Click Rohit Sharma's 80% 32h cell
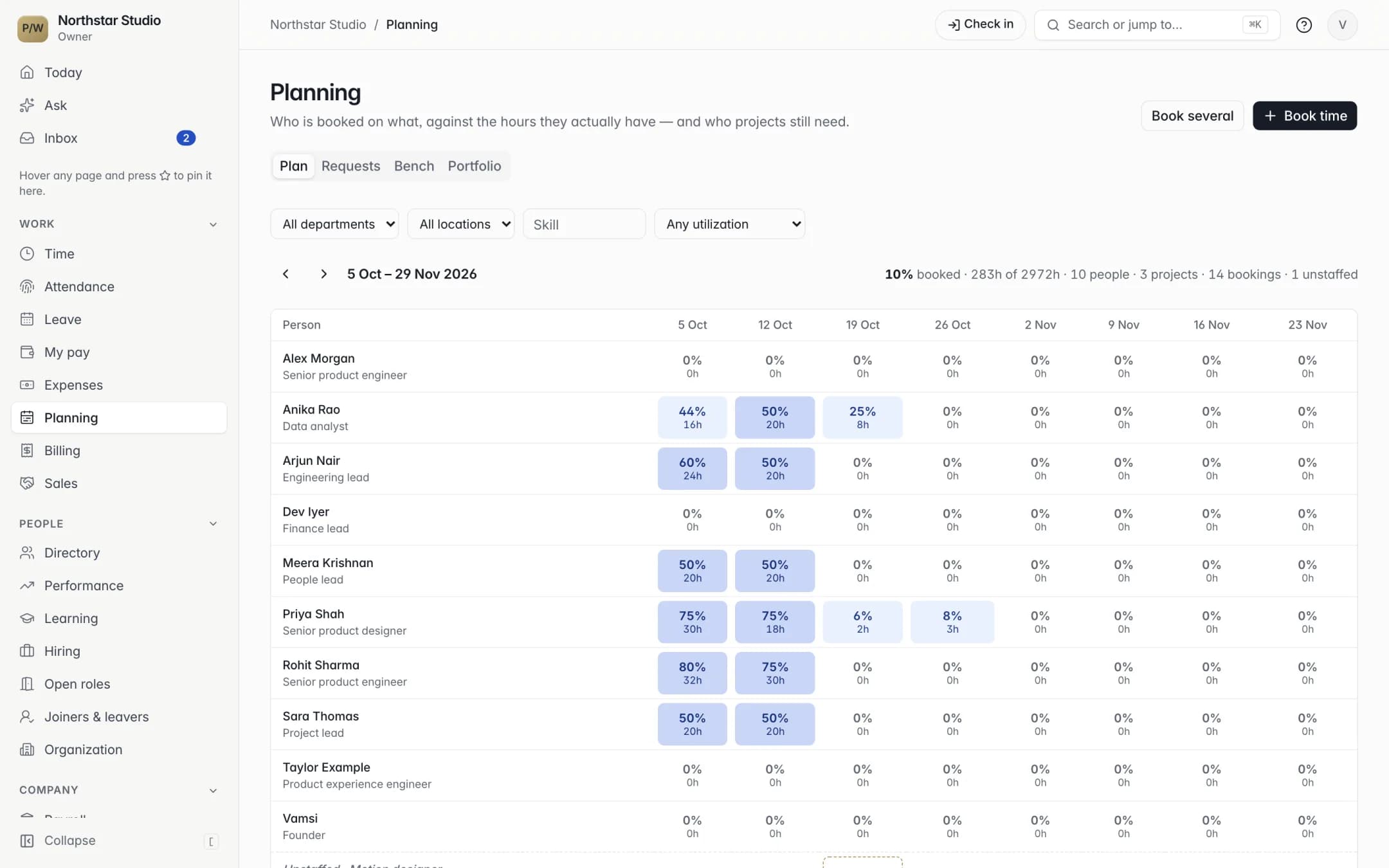The height and width of the screenshot is (868, 1389). [x=692, y=673]
